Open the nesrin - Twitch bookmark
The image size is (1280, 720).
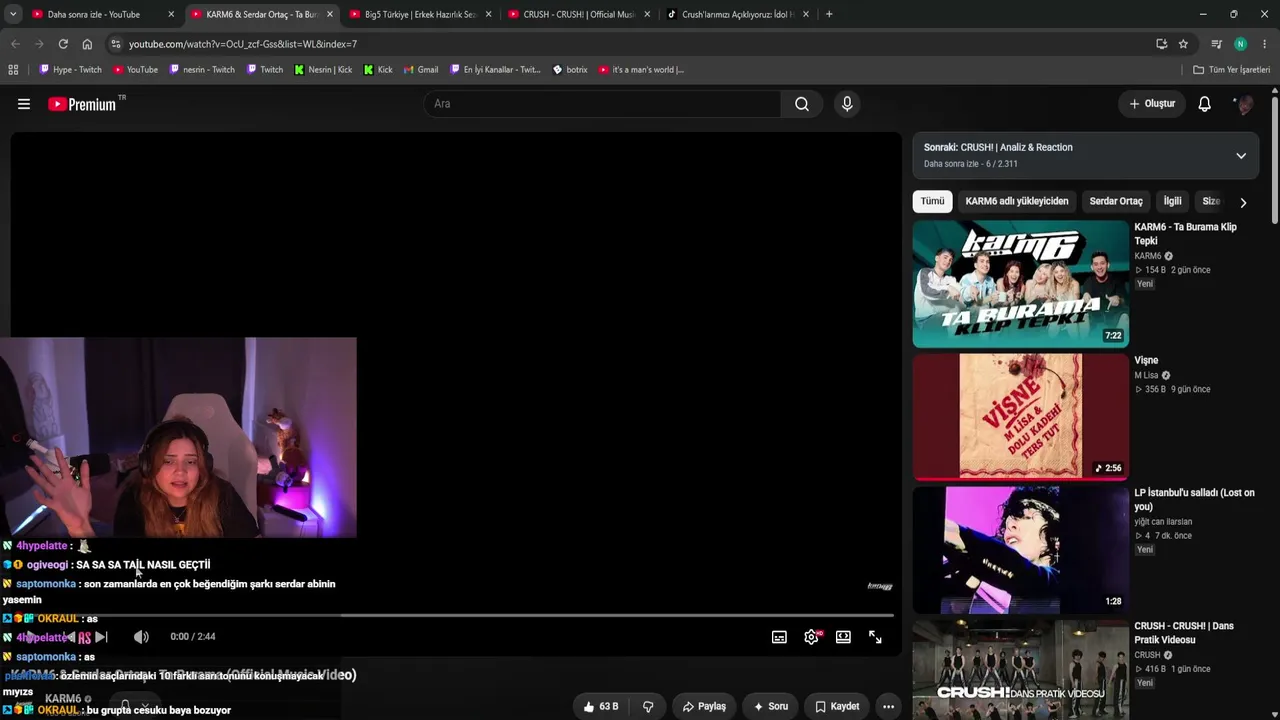202,70
